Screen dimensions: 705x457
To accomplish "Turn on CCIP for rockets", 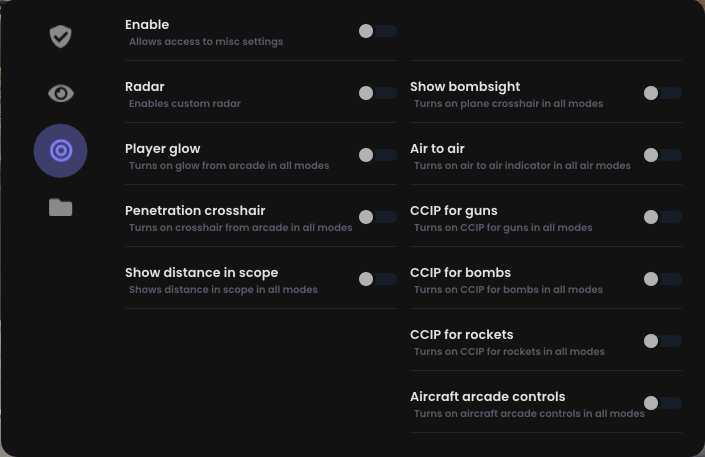I will click(x=662, y=342).
